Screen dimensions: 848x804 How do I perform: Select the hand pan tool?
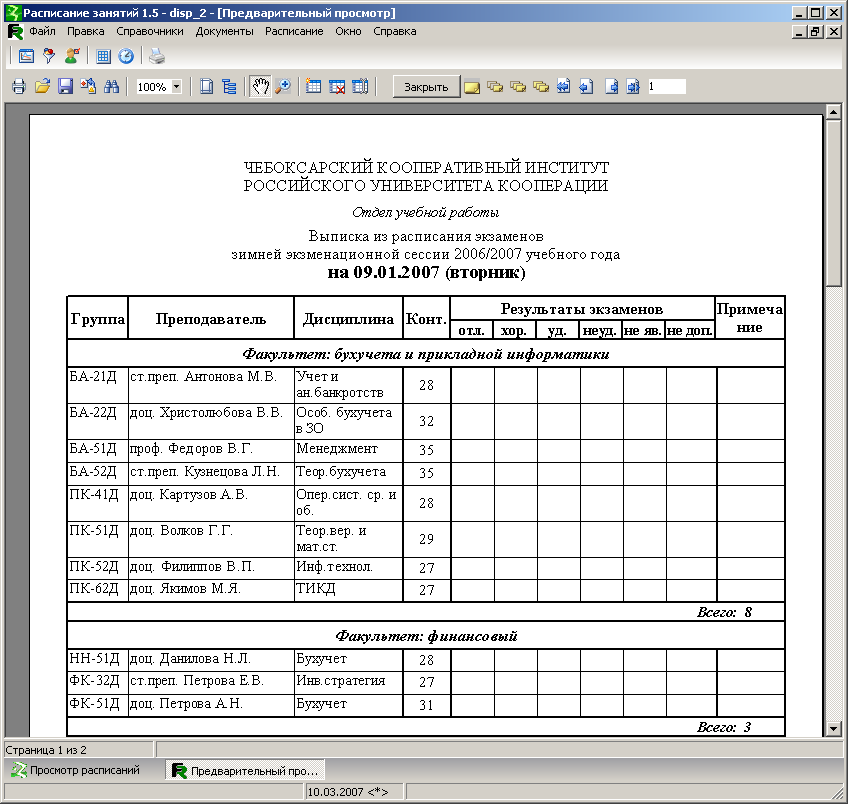tap(260, 87)
